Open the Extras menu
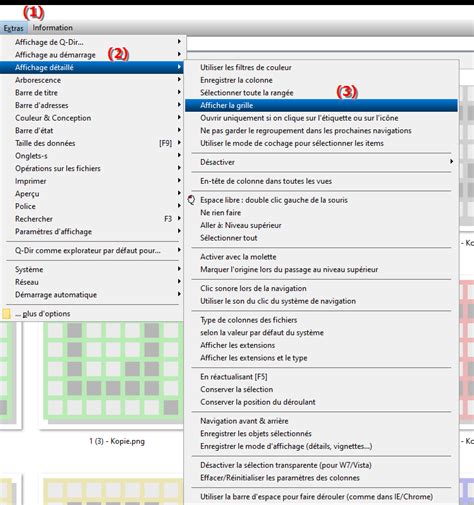Viewport: 474px width, 505px height. pyautogui.click(x=14, y=28)
